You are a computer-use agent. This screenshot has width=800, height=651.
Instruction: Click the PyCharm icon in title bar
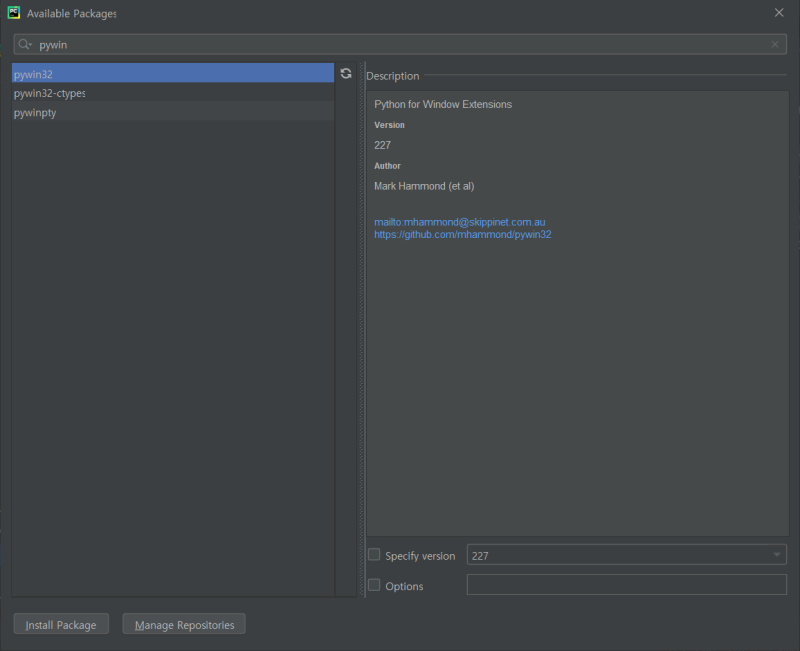[14, 13]
